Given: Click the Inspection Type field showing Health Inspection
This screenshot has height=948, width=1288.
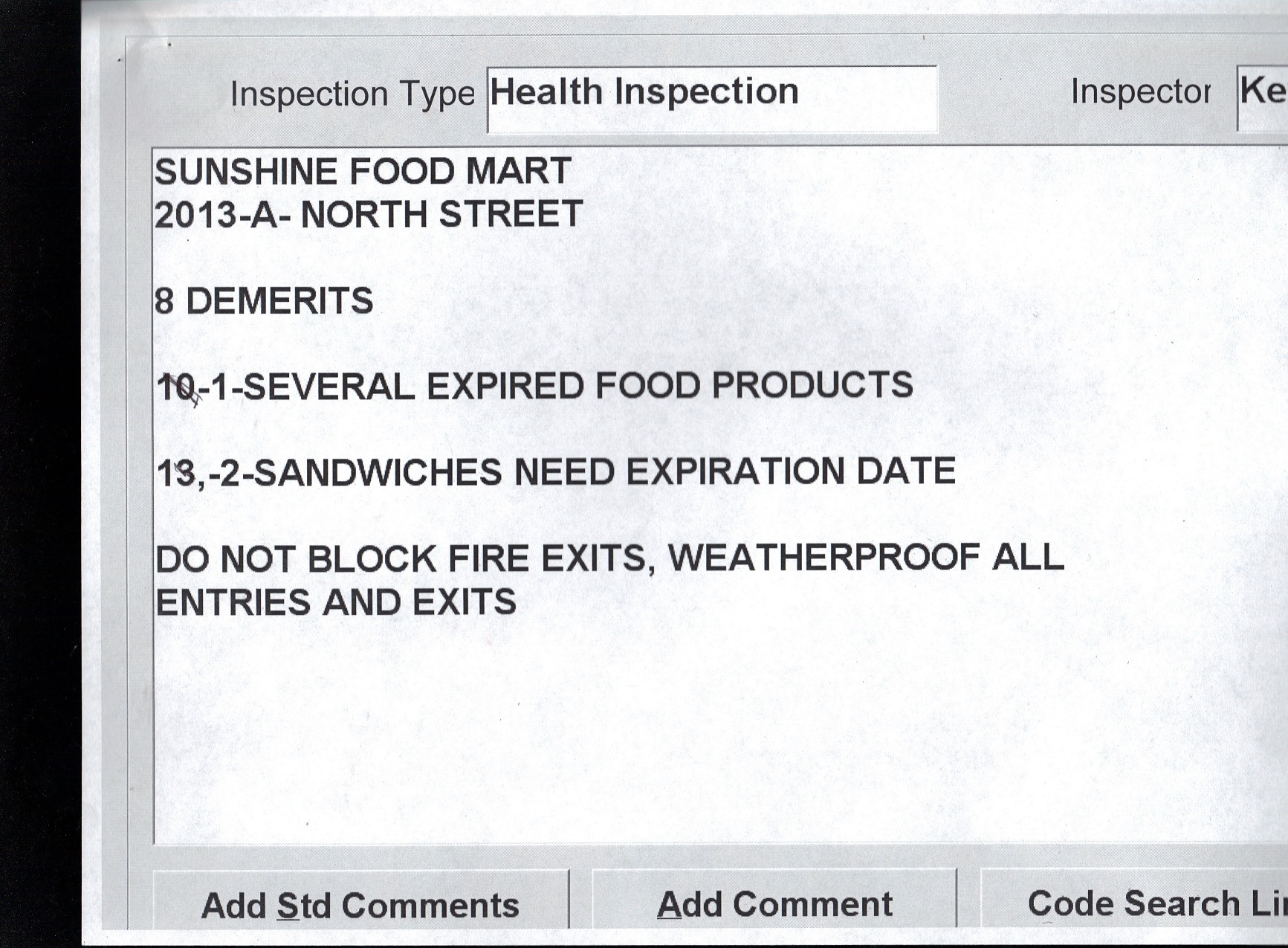Looking at the screenshot, I should (x=711, y=97).
